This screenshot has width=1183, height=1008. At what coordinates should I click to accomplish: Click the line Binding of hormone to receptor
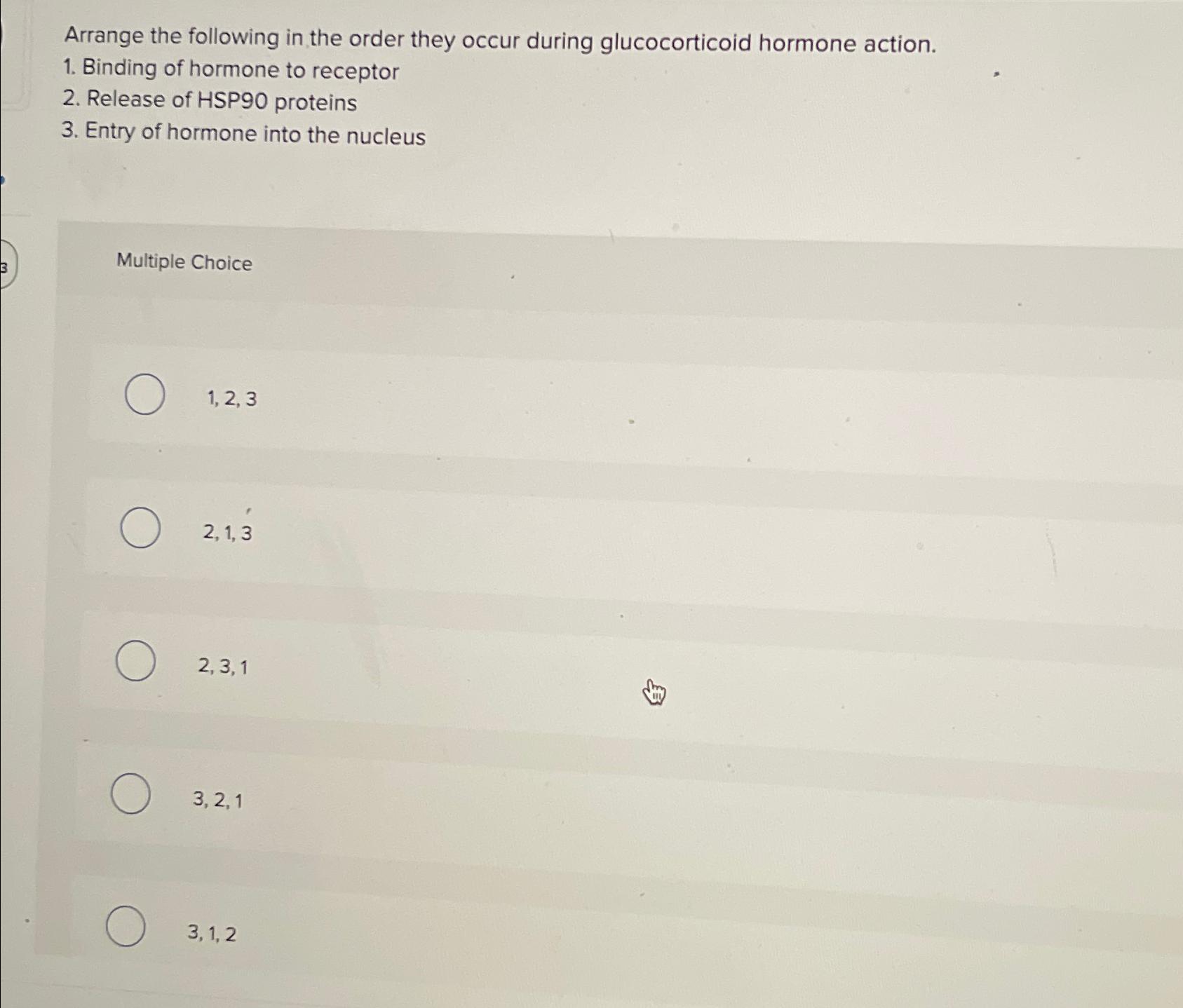tap(230, 71)
